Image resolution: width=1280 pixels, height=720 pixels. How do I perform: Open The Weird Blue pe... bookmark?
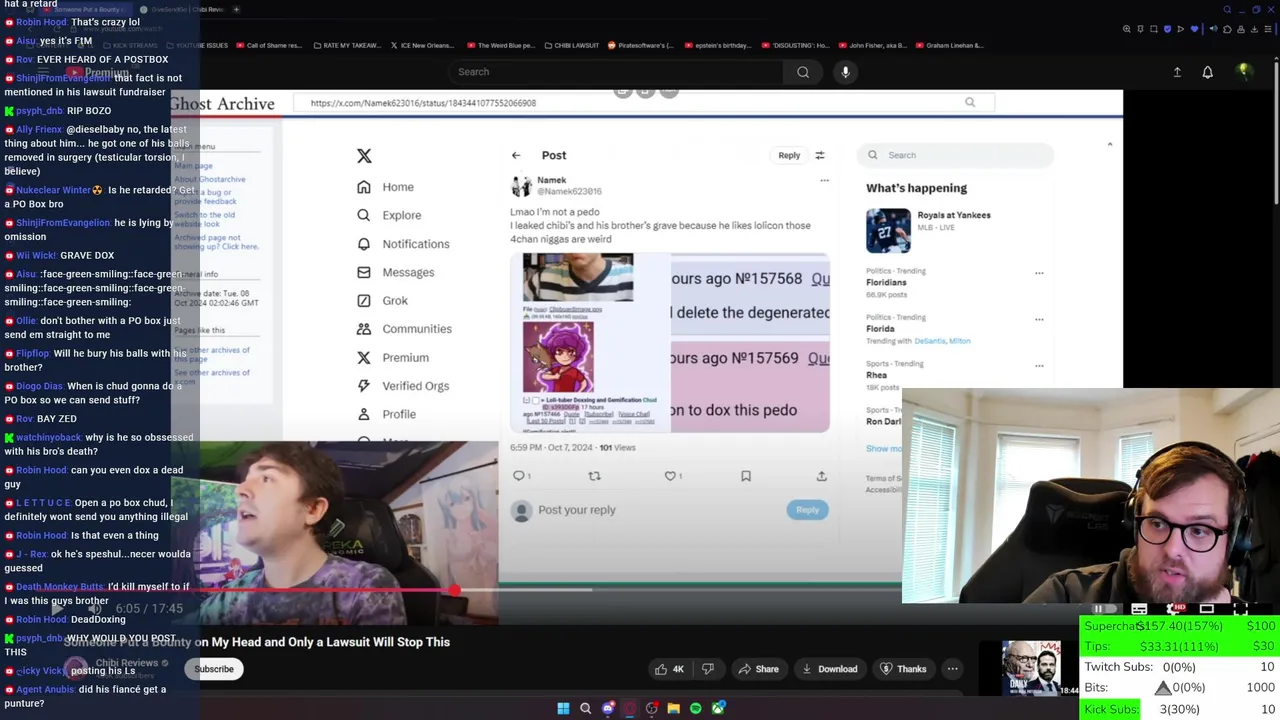click(500, 45)
